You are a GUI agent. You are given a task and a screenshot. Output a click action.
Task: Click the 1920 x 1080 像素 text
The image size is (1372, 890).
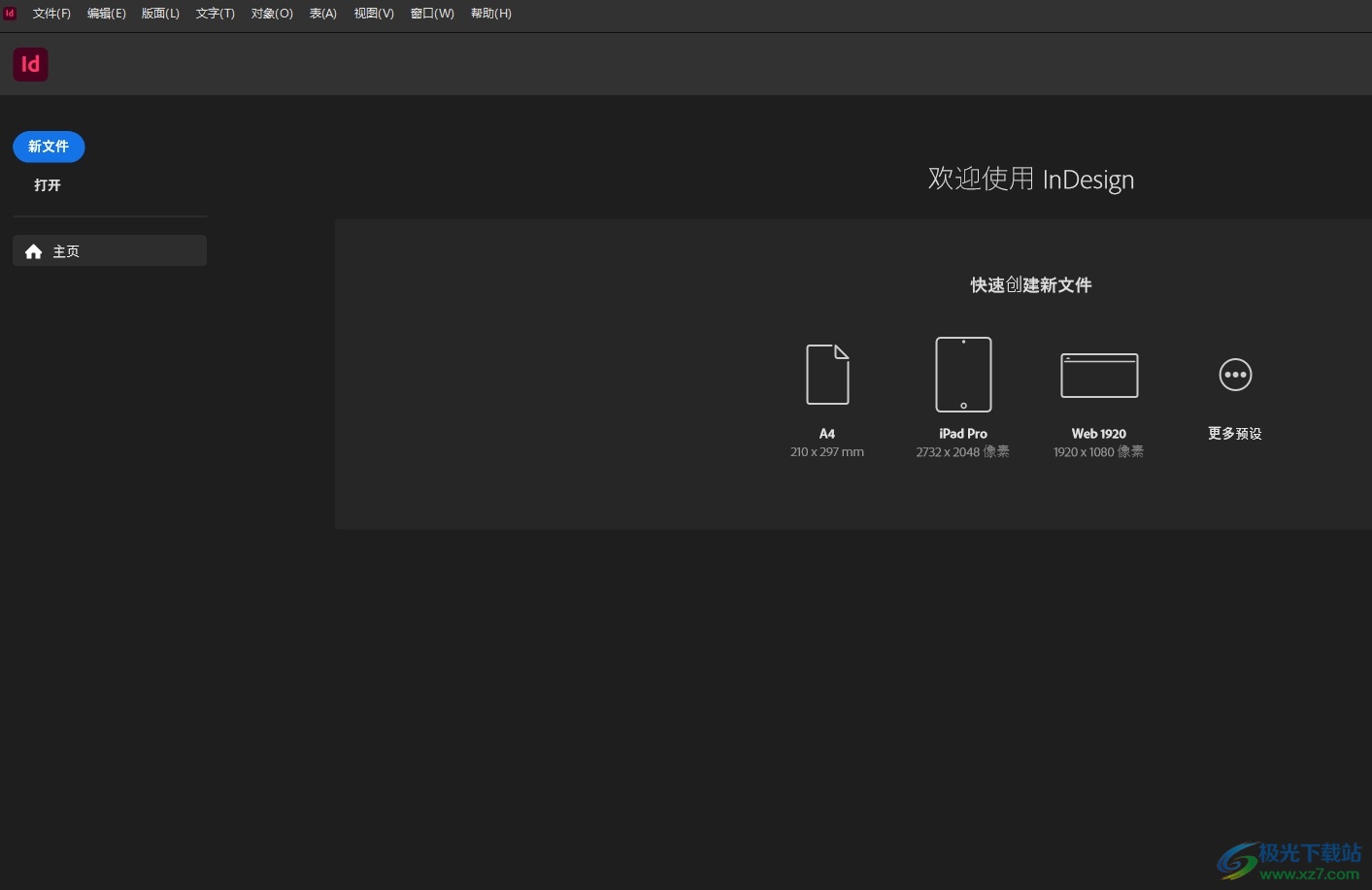tap(1099, 452)
